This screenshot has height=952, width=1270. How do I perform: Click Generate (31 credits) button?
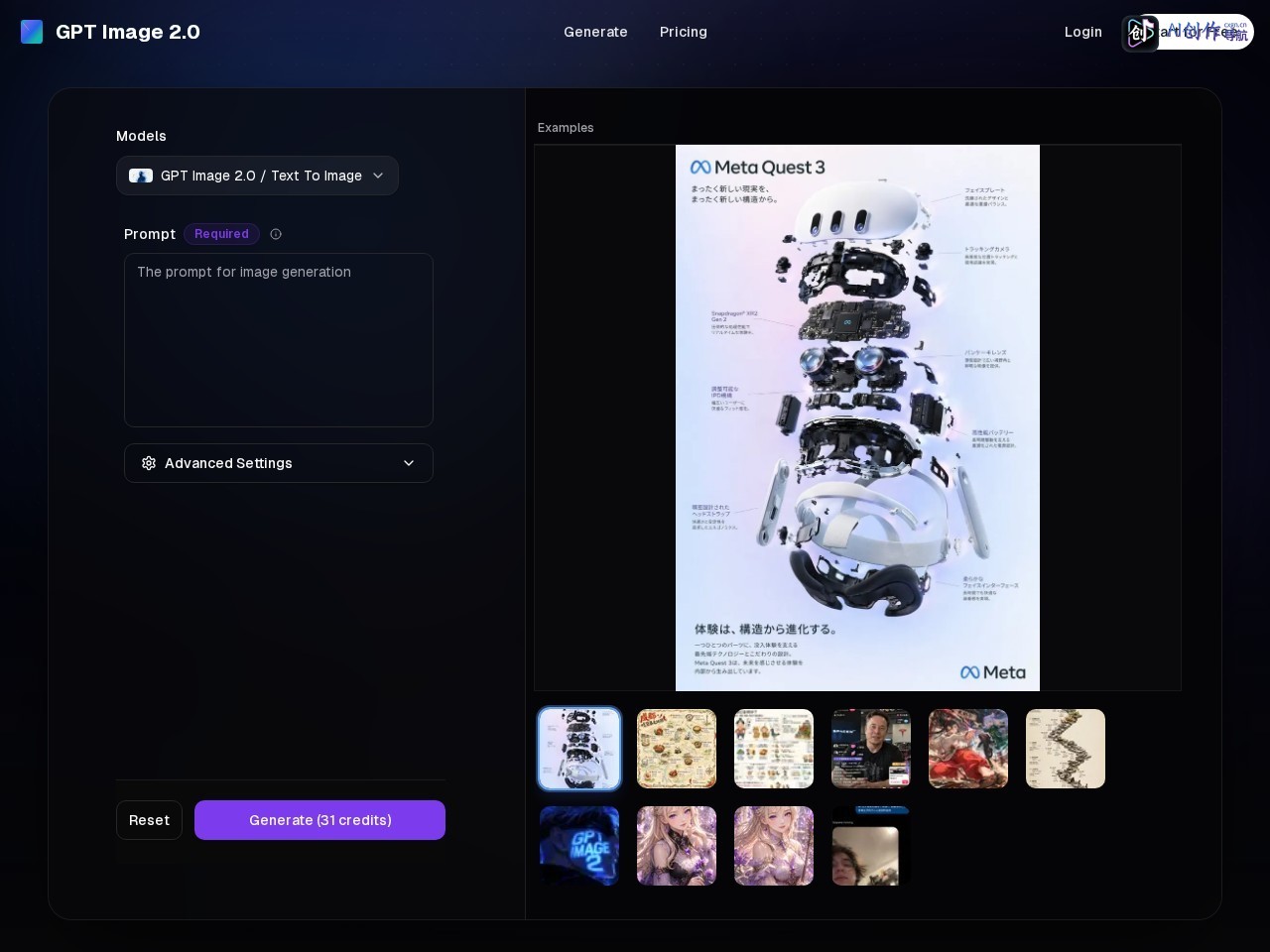(x=319, y=820)
